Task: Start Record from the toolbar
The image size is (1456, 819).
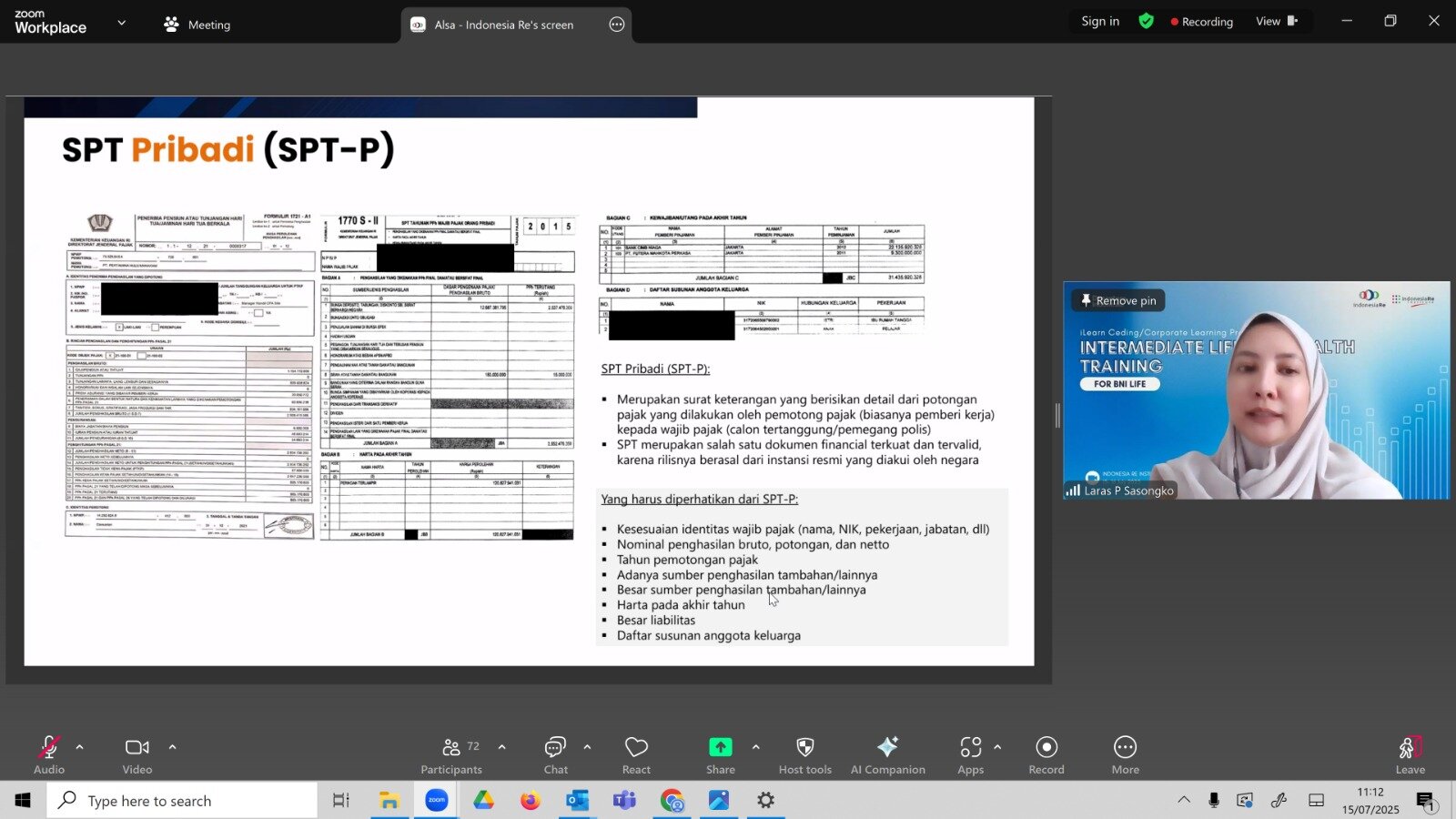Action: pyautogui.click(x=1046, y=755)
